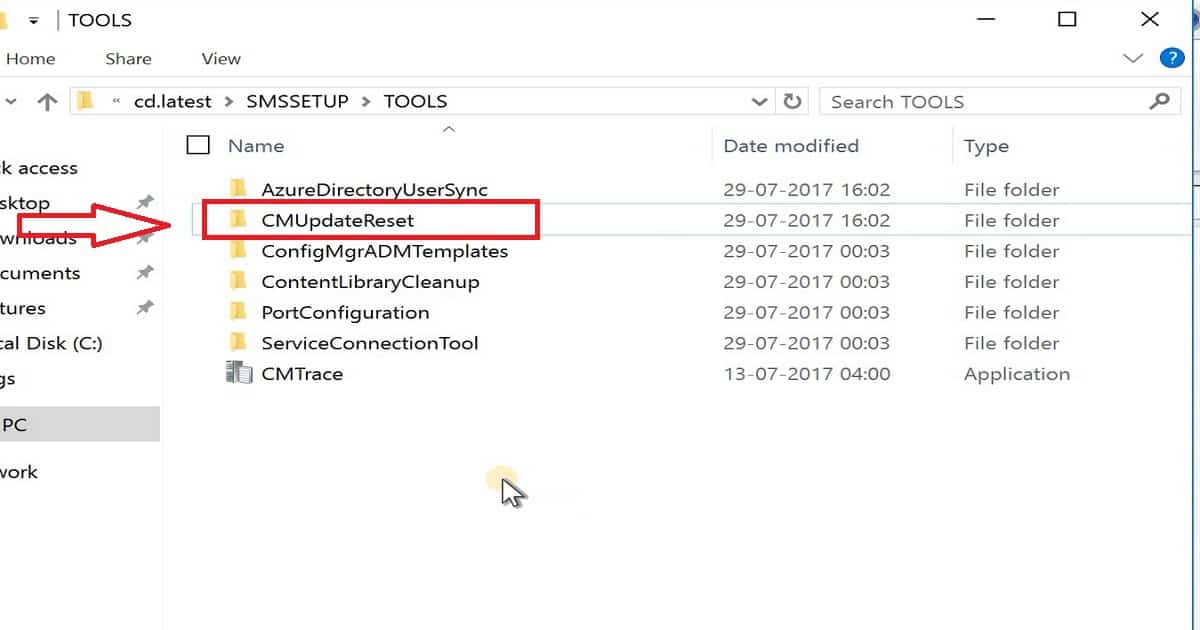Viewport: 1200px width, 630px height.
Task: Click the PortConfiguration folder icon
Action: click(x=238, y=312)
